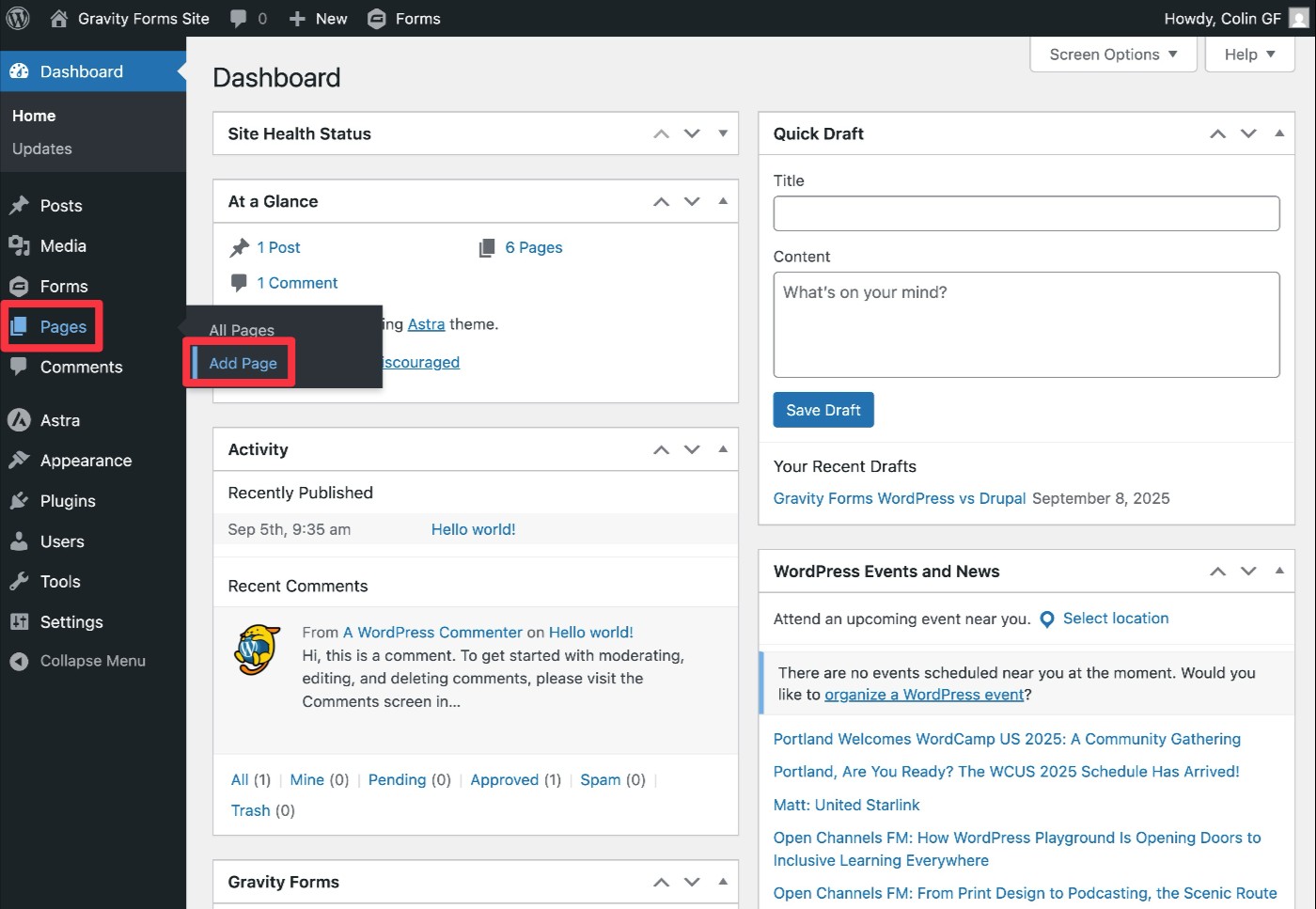Screen dimensions: 1316x909
Task: Toggle the Site Health Status panel
Action: [x=722, y=133]
